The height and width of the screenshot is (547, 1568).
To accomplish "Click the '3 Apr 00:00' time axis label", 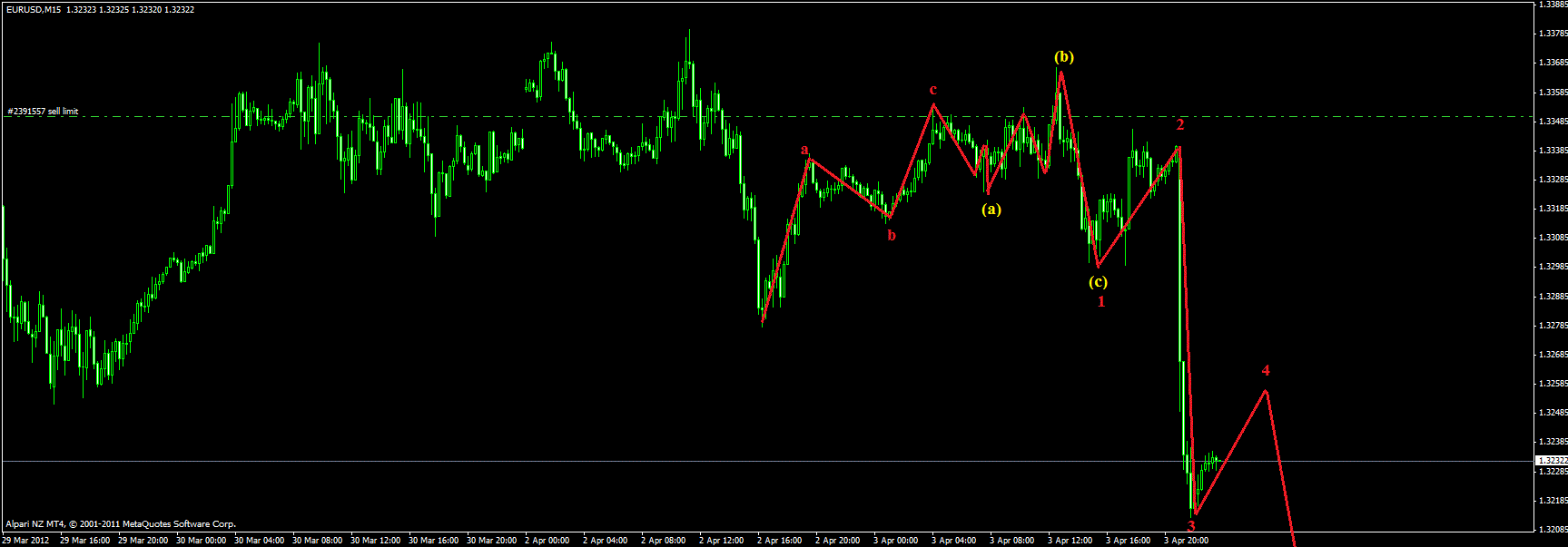I will 896,541.
